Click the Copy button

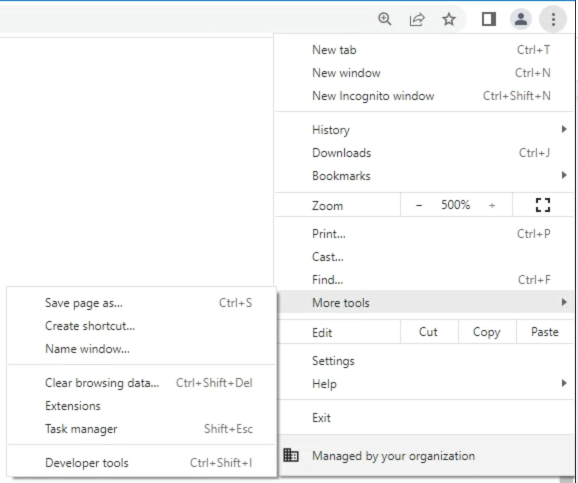click(x=487, y=332)
